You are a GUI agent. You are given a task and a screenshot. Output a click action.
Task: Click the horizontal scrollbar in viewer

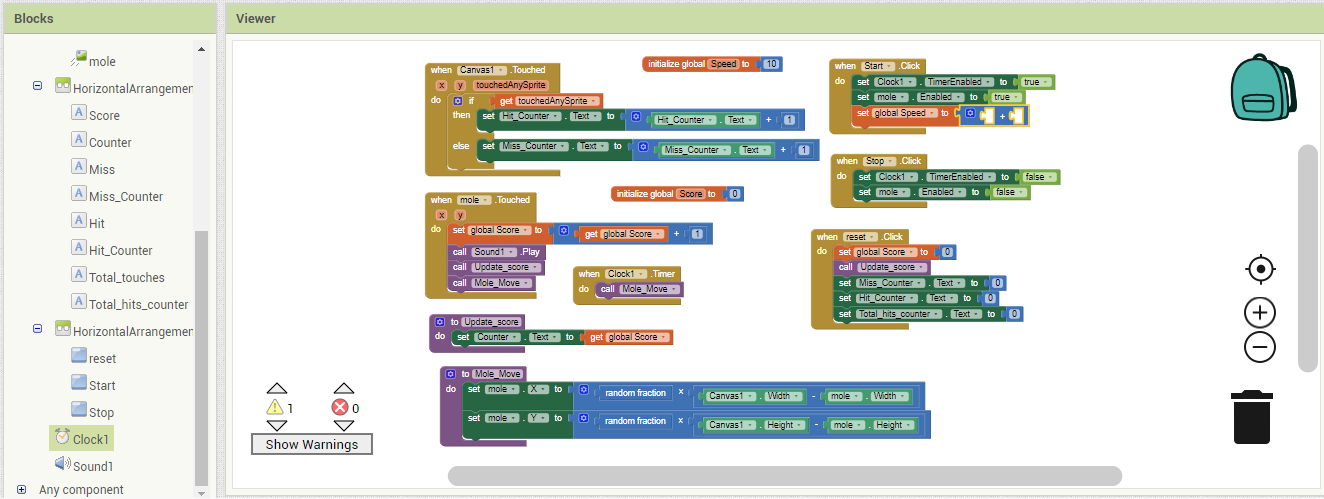click(784, 476)
